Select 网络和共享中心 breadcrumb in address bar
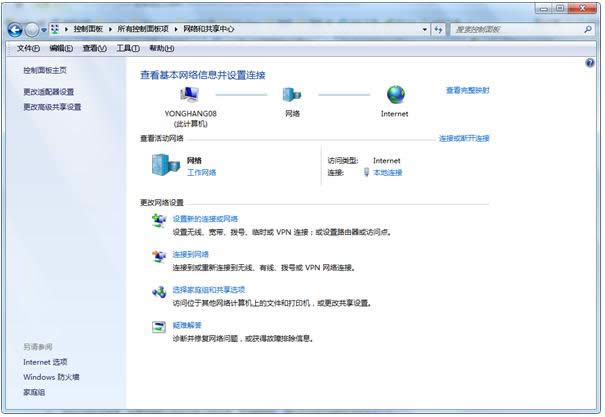 [x=208, y=29]
